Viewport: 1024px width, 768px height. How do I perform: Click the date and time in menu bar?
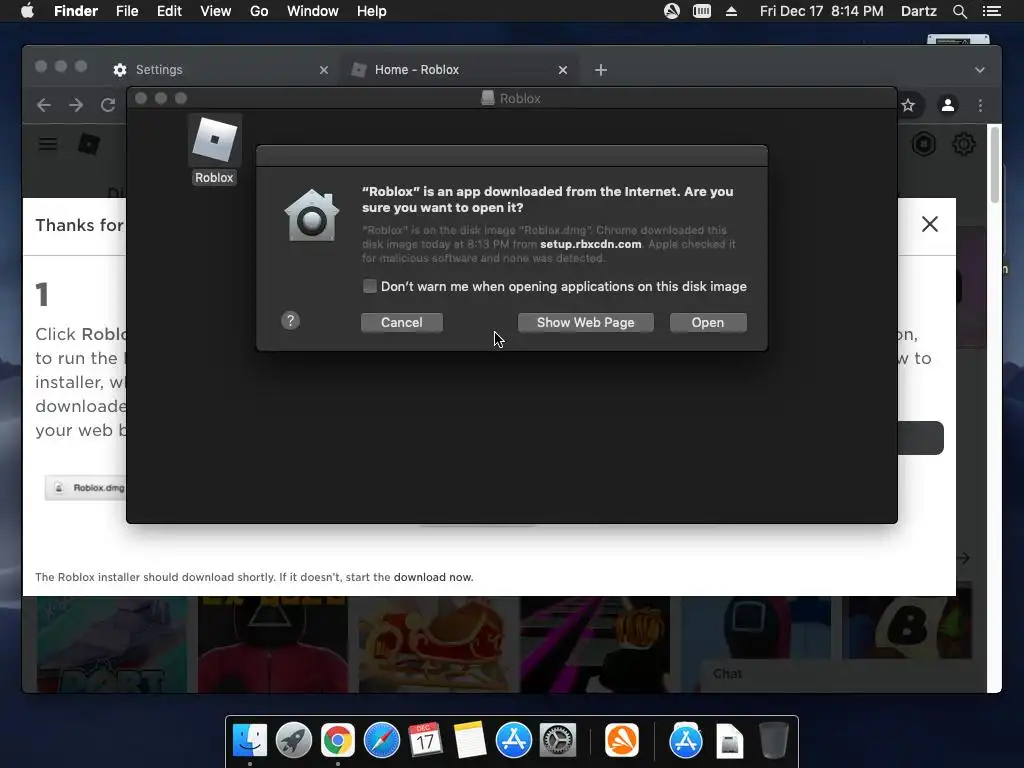click(822, 11)
